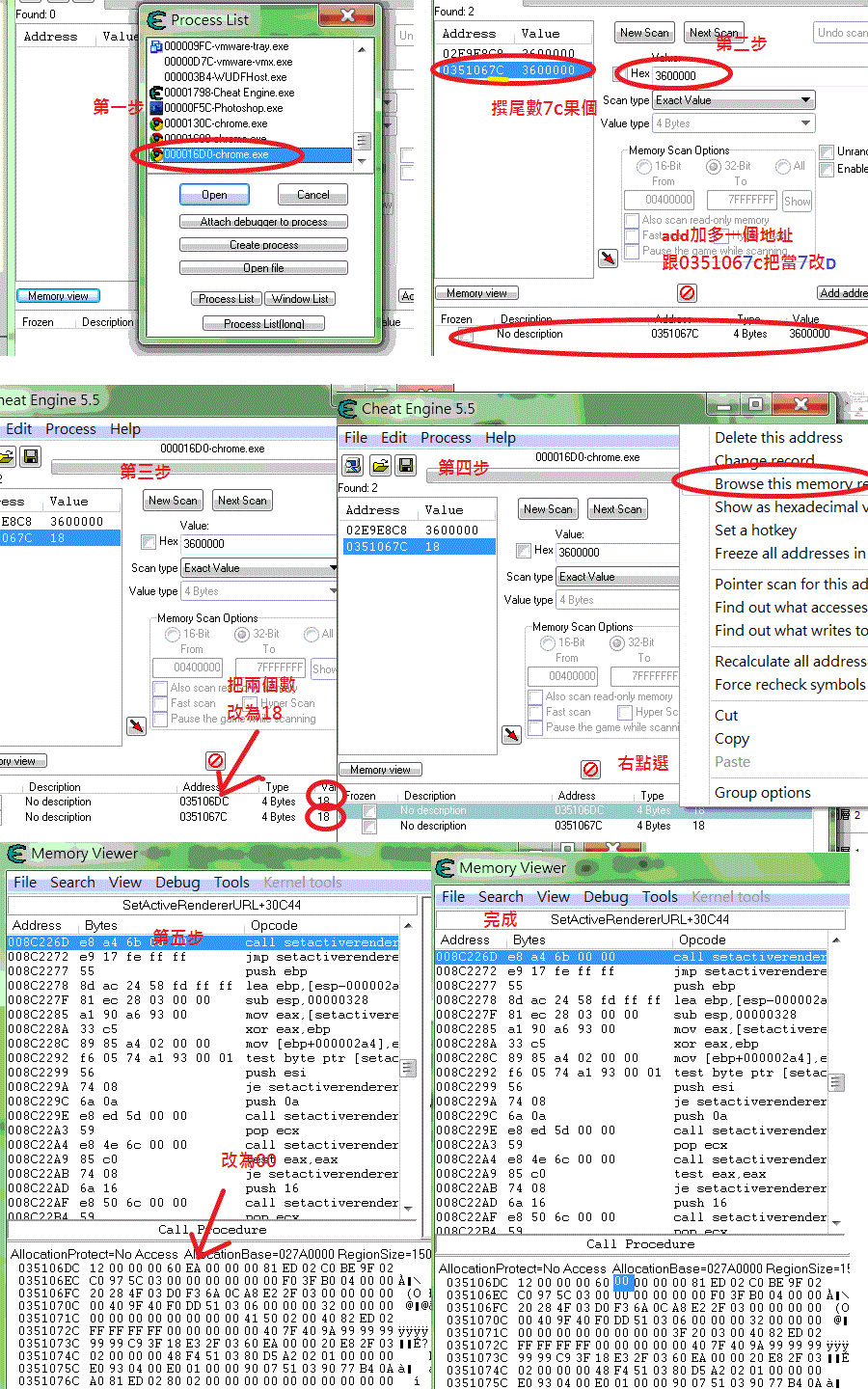Click the Window List button
Image resolution: width=868 pixels, height=1389 pixels.
pyautogui.click(x=300, y=299)
